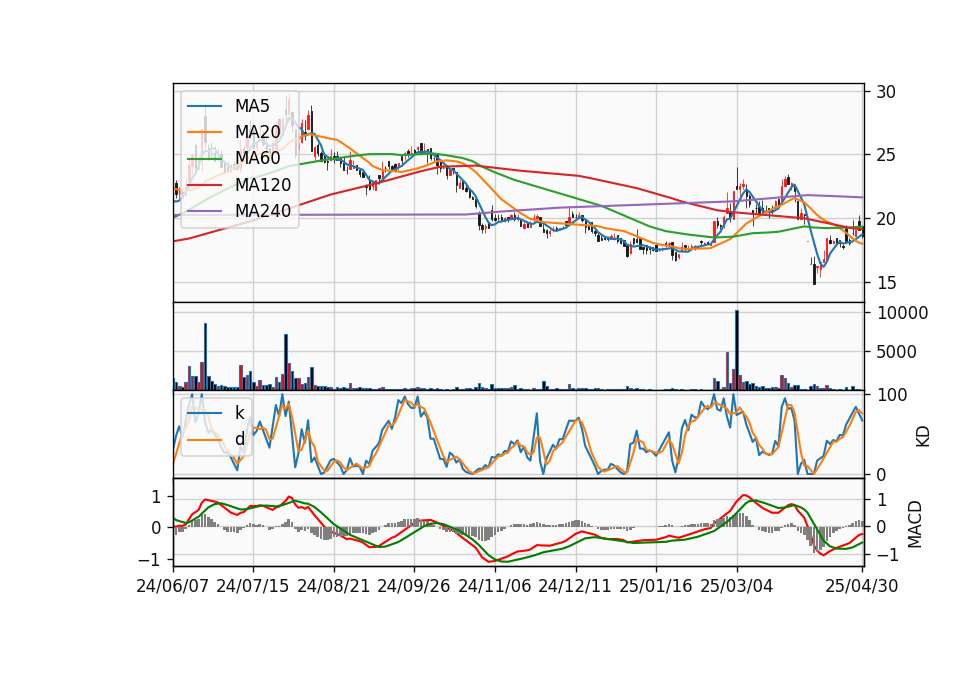This screenshot has height=690, width=960.
Task: Click the price axis value 25
Action: [886, 155]
